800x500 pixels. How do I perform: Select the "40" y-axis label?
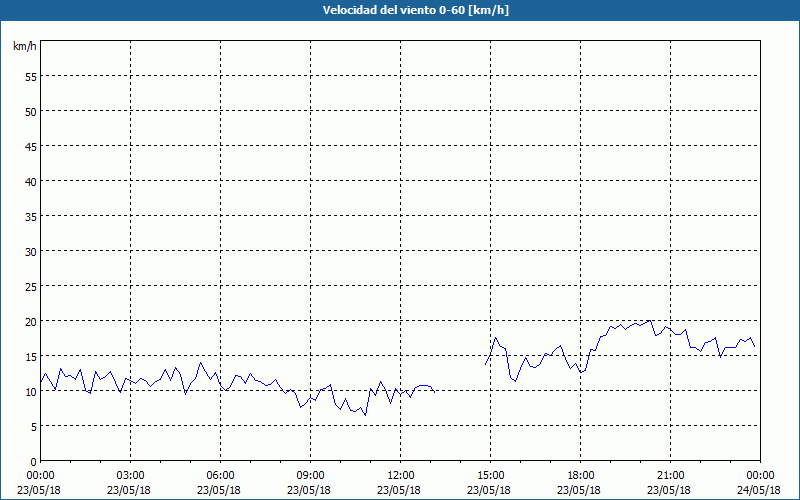(30, 181)
